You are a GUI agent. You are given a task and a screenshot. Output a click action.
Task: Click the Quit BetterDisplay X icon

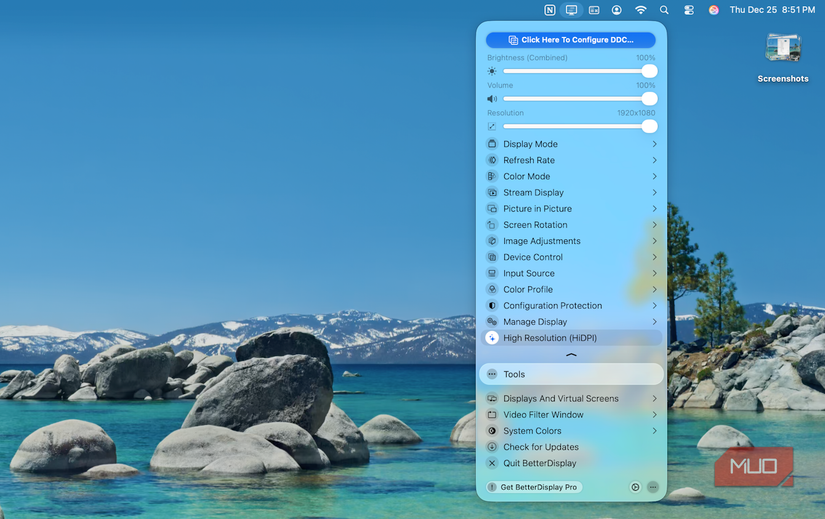click(492, 463)
